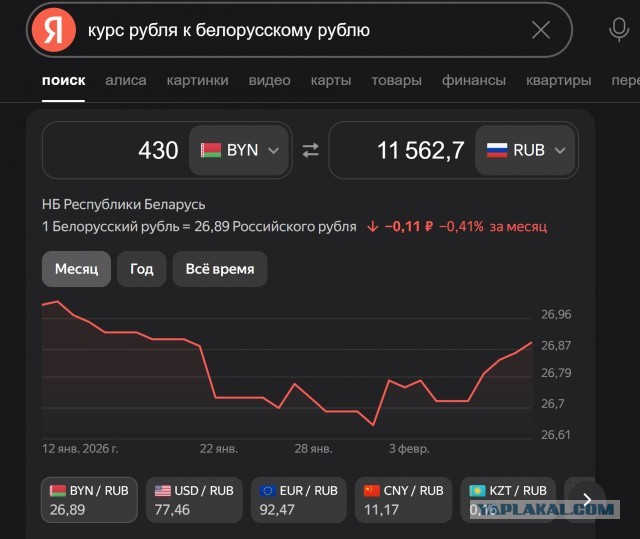Click the Russia flag in RUB selector

tap(497, 150)
